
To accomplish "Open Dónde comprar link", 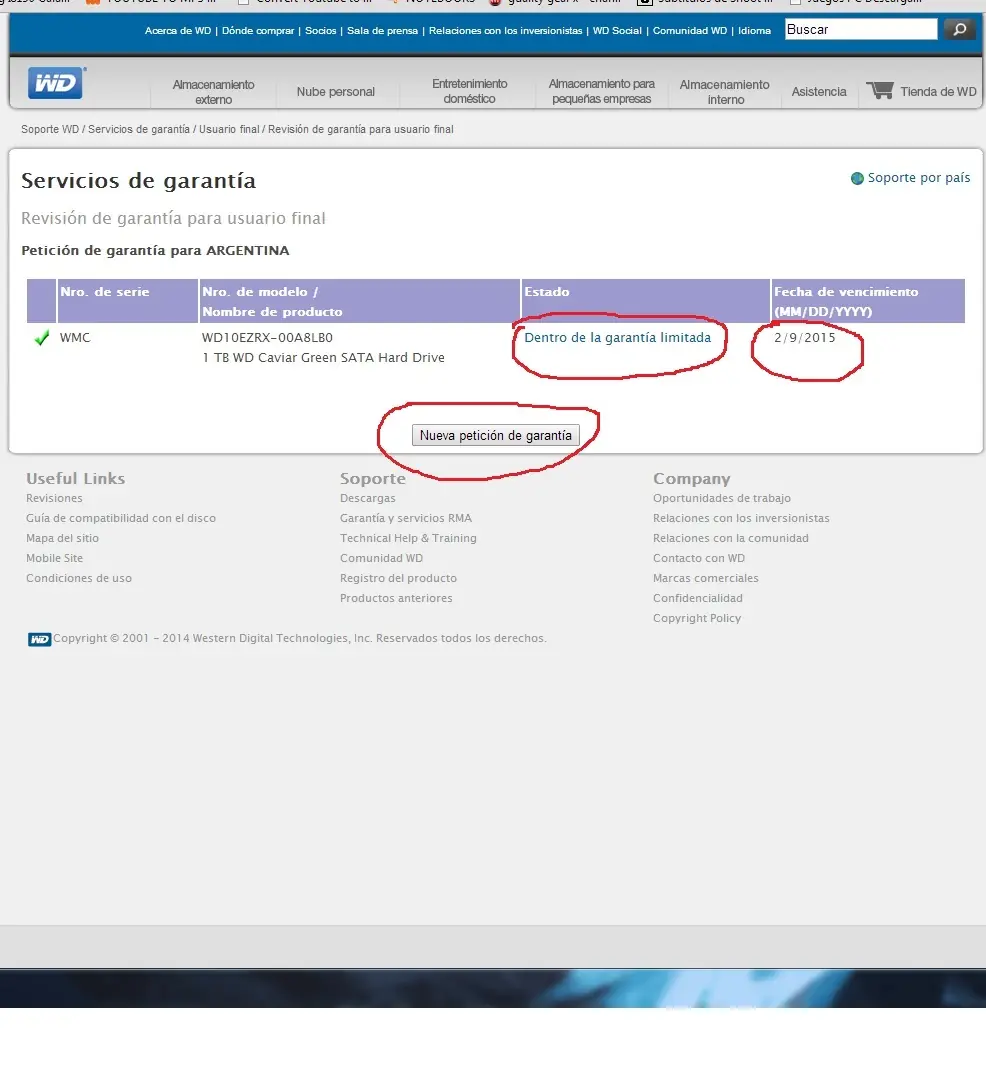I will (x=258, y=30).
